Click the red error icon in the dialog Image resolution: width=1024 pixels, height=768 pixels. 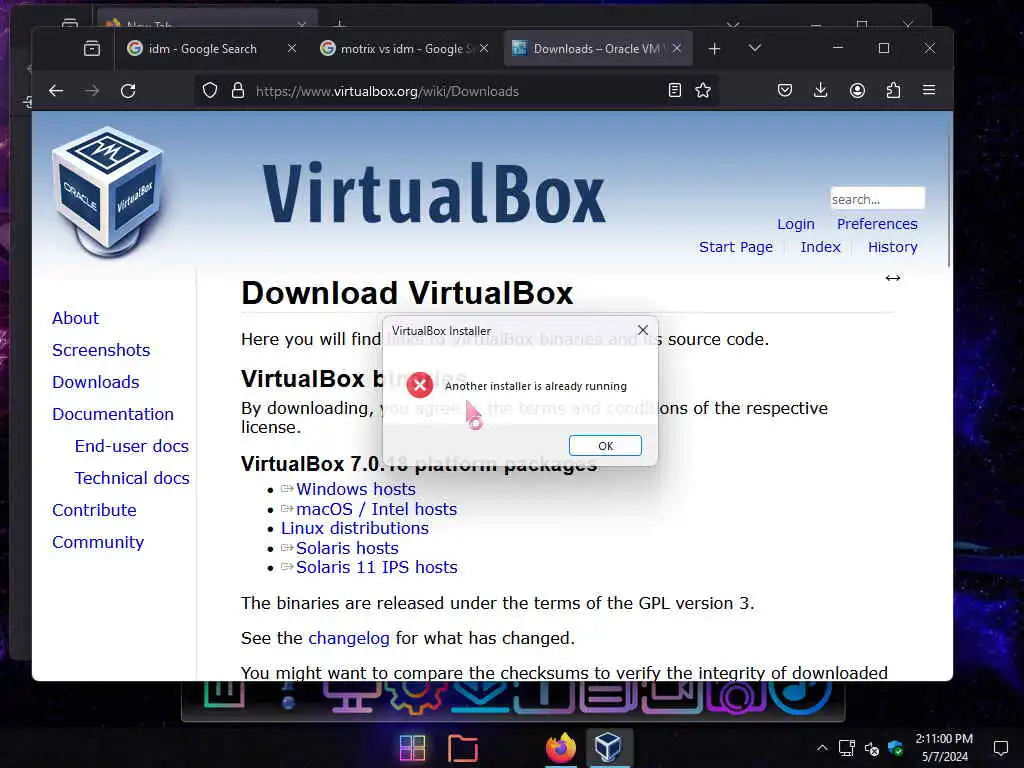[x=420, y=385]
